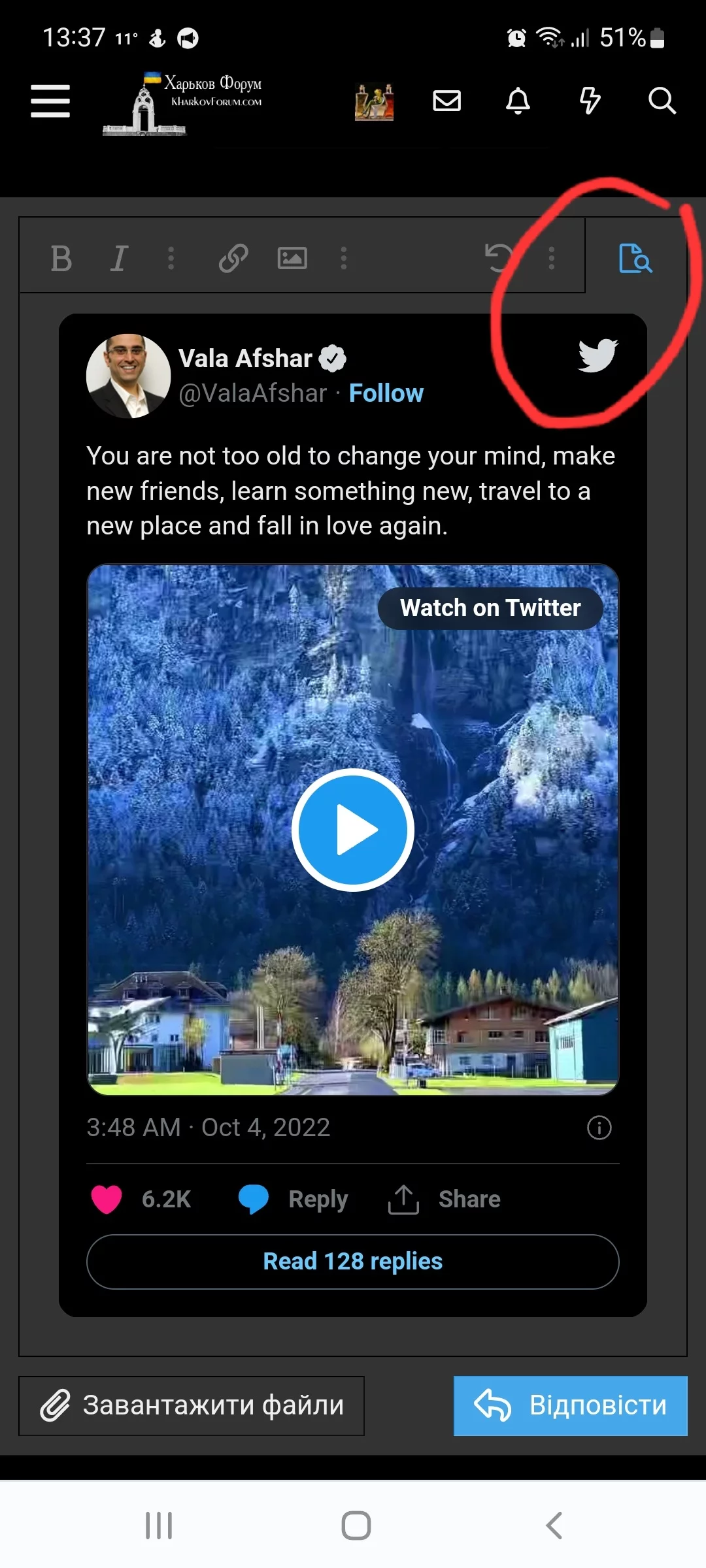Undo the last editor change
The width and height of the screenshot is (706, 1568).
click(x=499, y=257)
